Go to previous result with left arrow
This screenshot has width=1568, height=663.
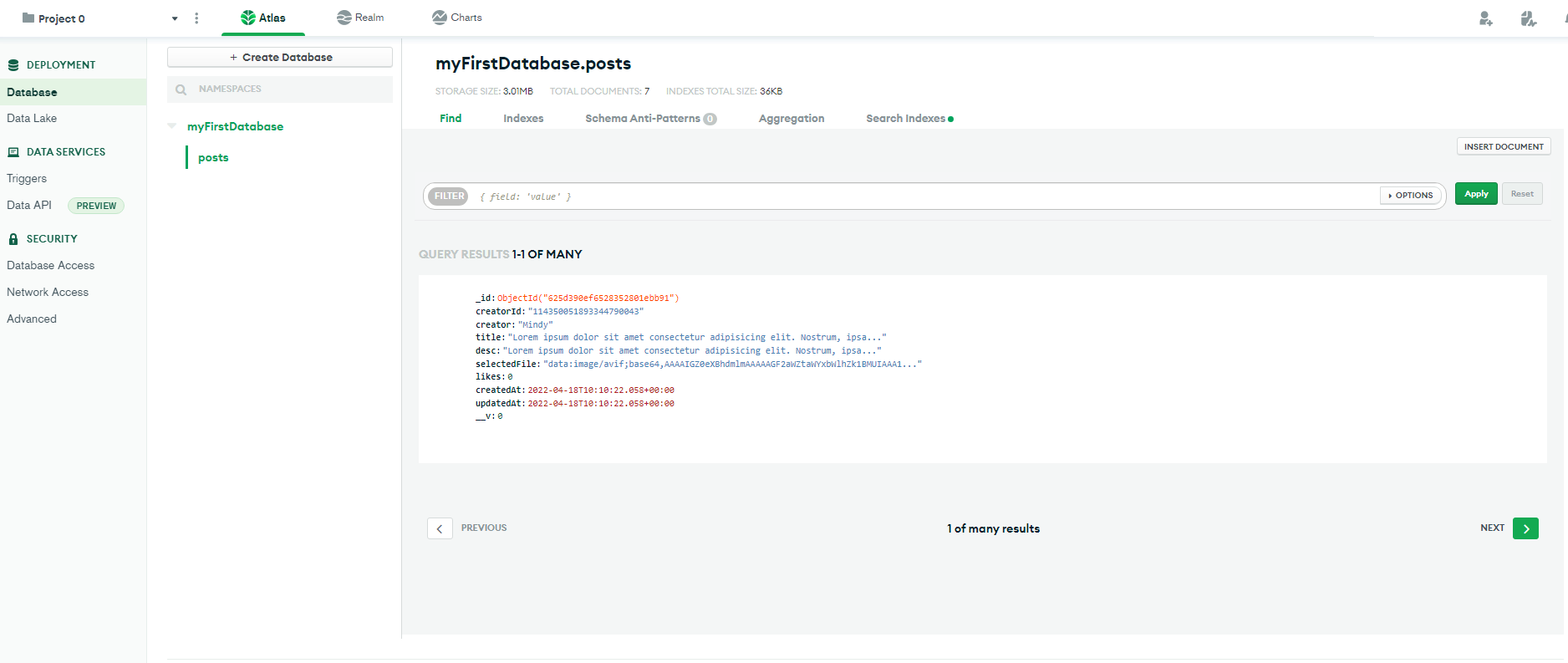point(440,528)
